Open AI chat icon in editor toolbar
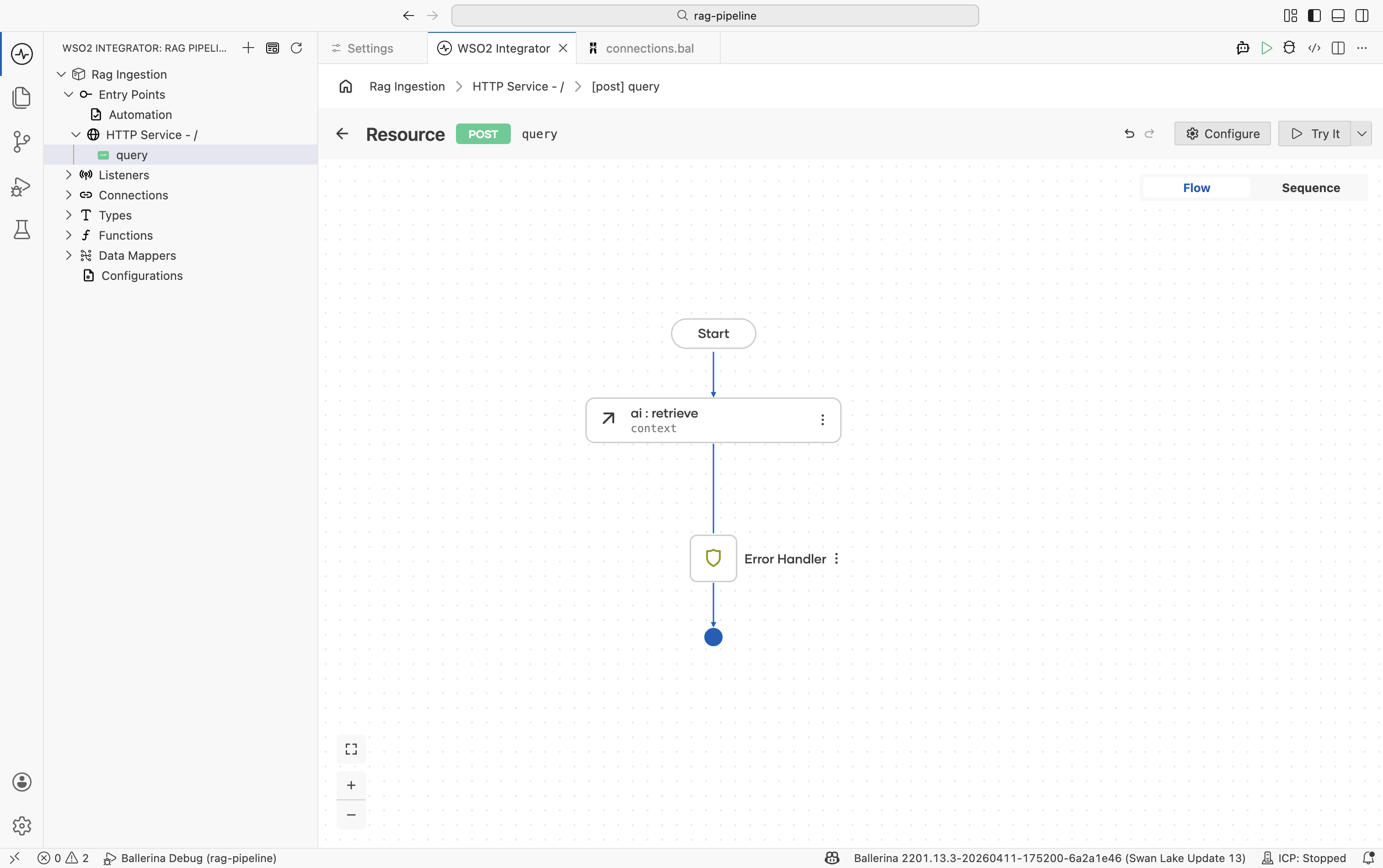 tap(1243, 48)
